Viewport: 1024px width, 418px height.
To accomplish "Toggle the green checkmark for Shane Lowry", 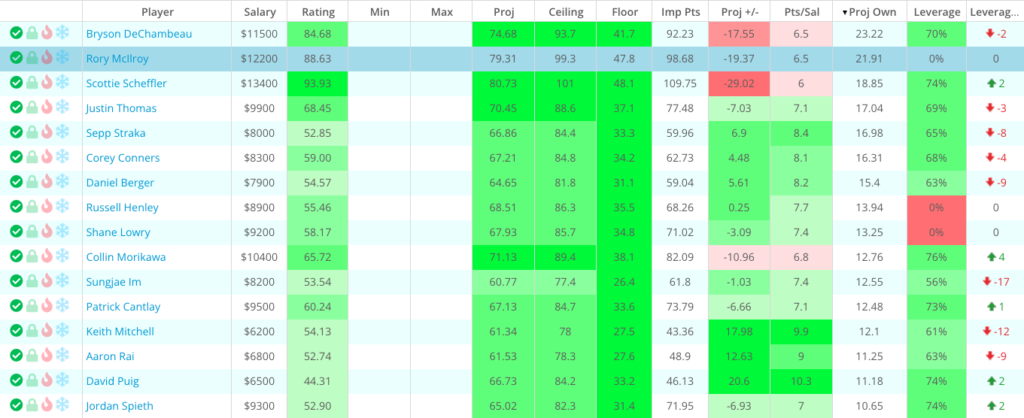I will (x=16, y=232).
